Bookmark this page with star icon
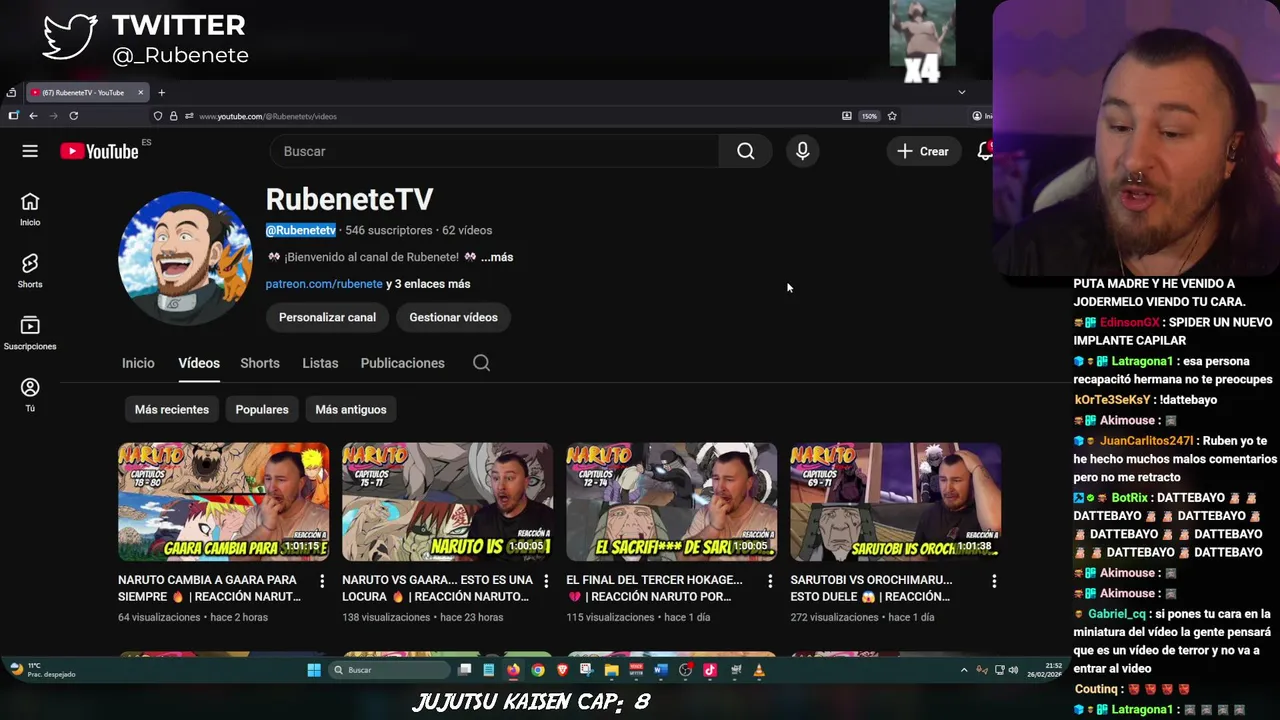Screen dimensions: 1280x720 tap(892, 116)
